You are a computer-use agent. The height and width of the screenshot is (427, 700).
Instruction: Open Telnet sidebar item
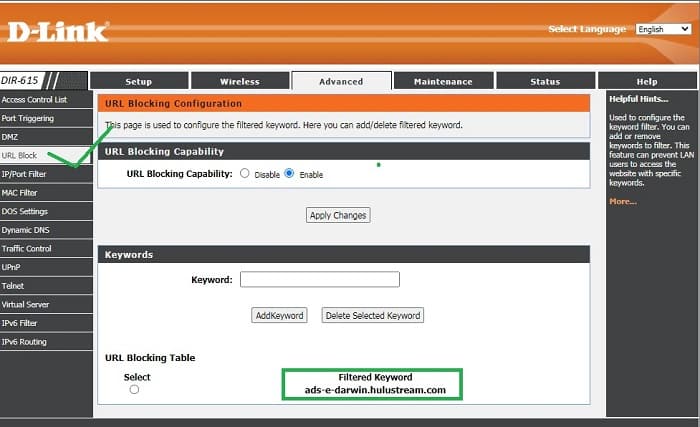tap(46, 286)
